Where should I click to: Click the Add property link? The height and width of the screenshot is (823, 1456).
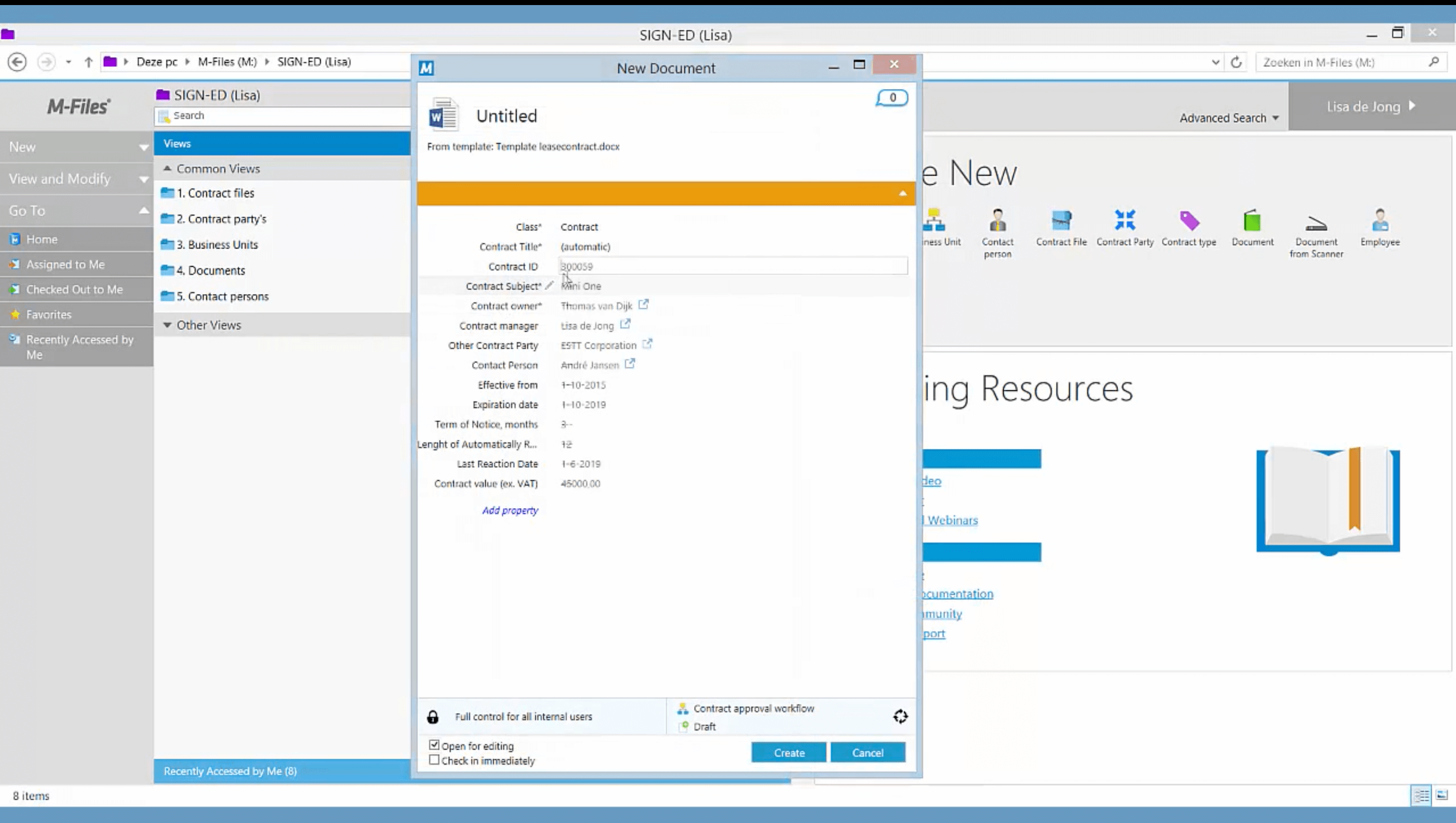click(x=510, y=510)
